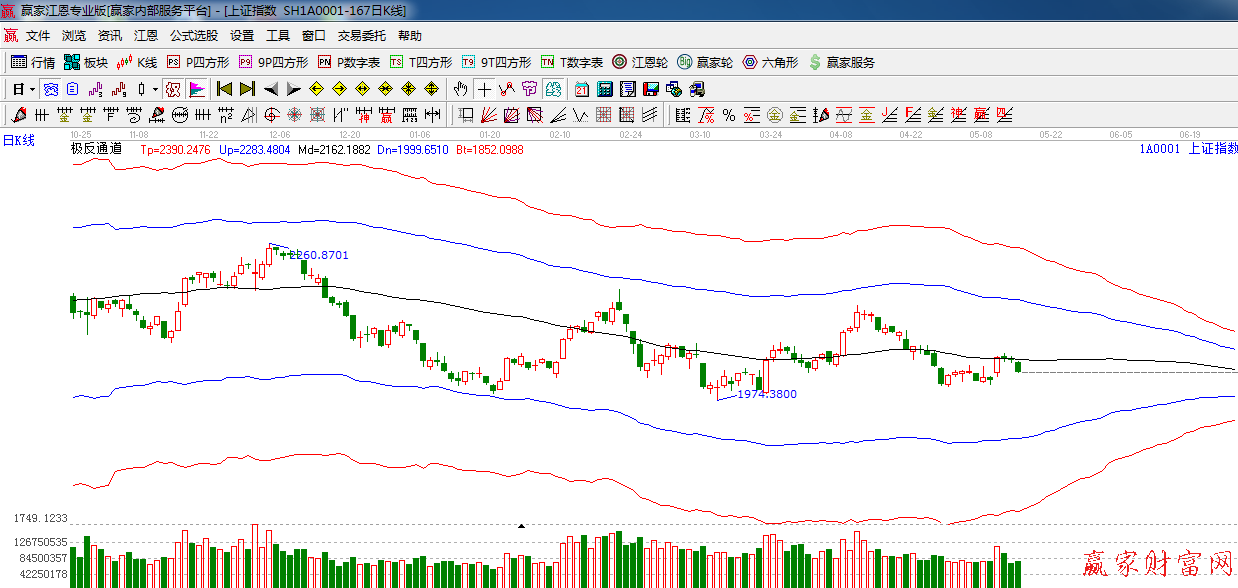
Task: Click the hand pan tool icon
Action: pyautogui.click(x=461, y=89)
